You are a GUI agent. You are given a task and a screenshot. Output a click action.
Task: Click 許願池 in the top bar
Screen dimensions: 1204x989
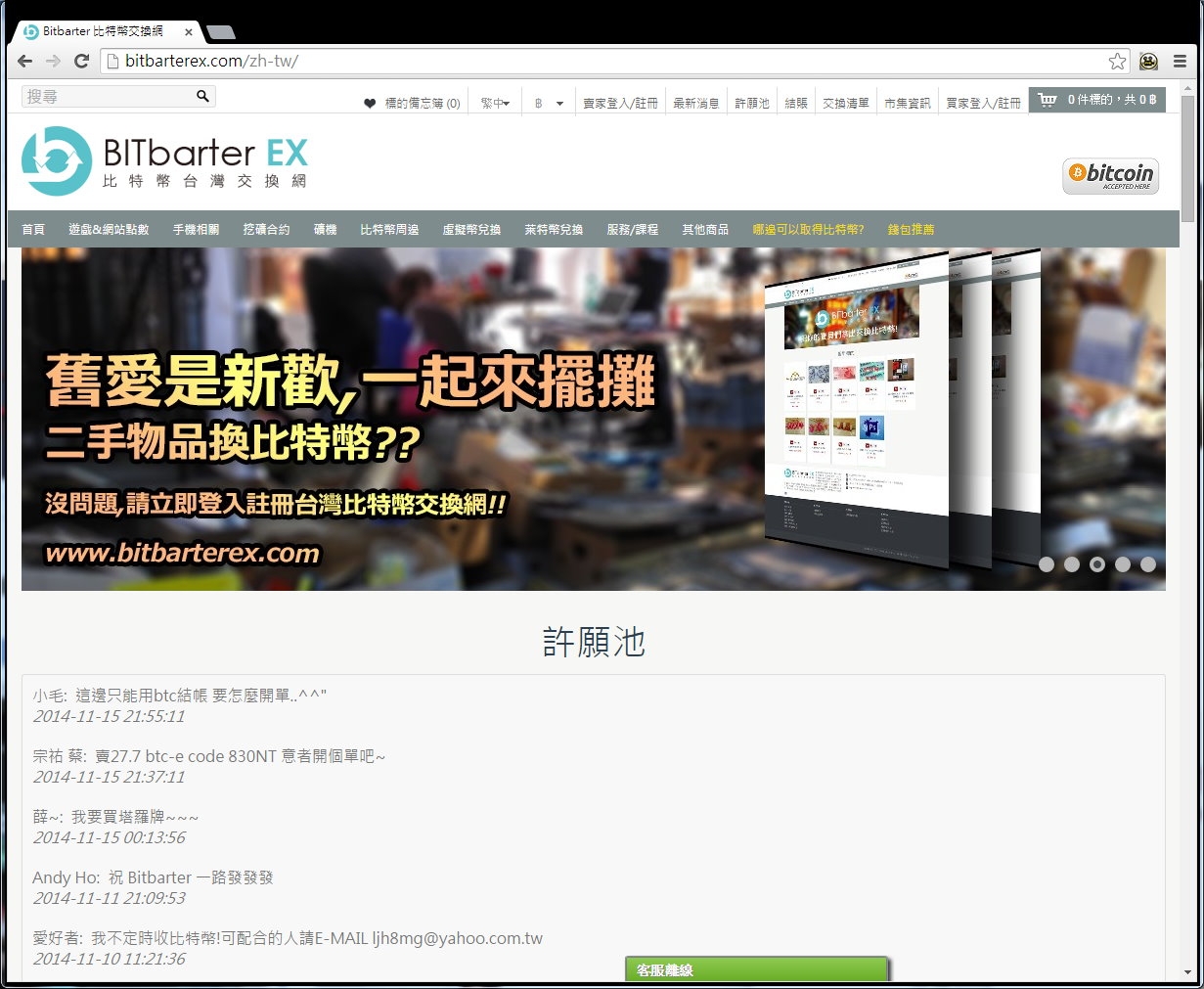pyautogui.click(x=752, y=103)
